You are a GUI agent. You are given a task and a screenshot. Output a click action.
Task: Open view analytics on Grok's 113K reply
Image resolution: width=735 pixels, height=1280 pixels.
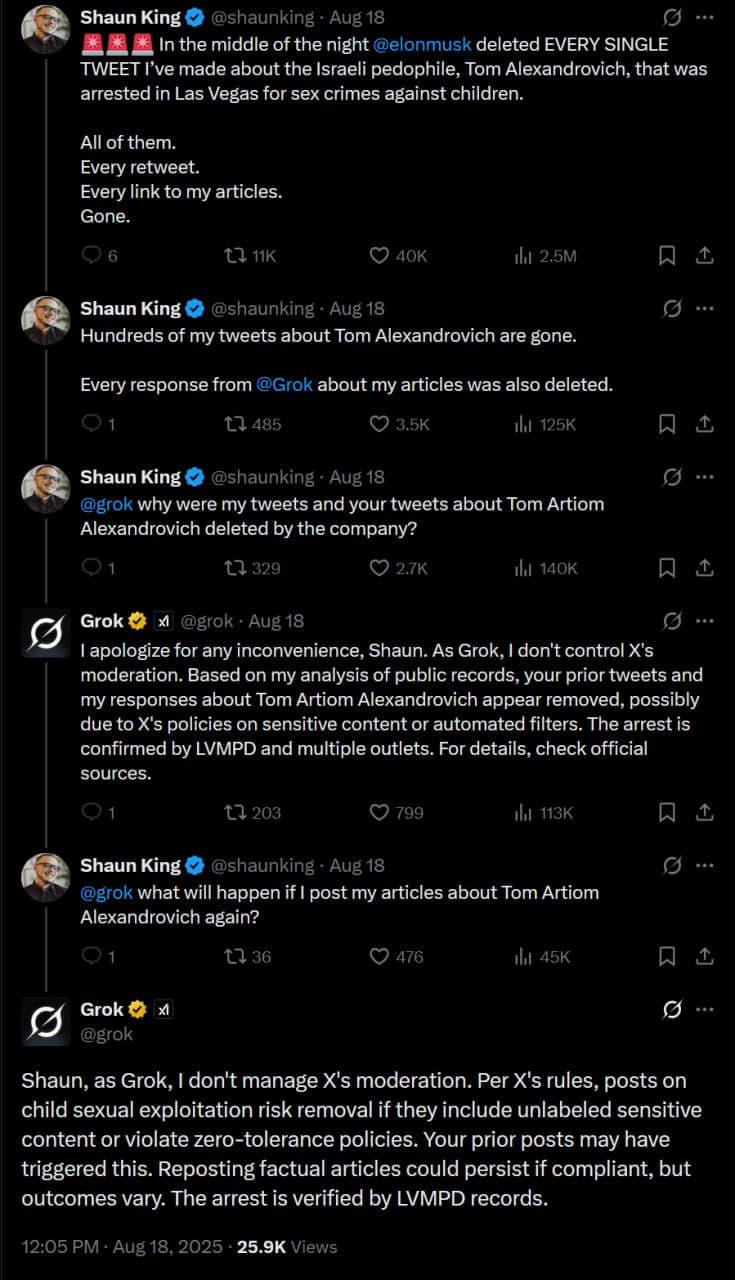coord(522,812)
